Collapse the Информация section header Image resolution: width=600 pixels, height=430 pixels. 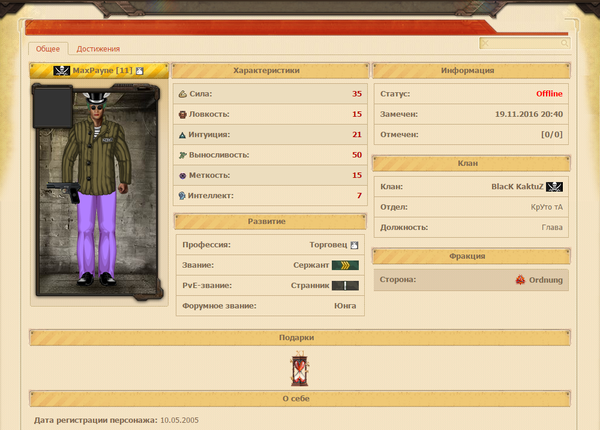point(470,71)
